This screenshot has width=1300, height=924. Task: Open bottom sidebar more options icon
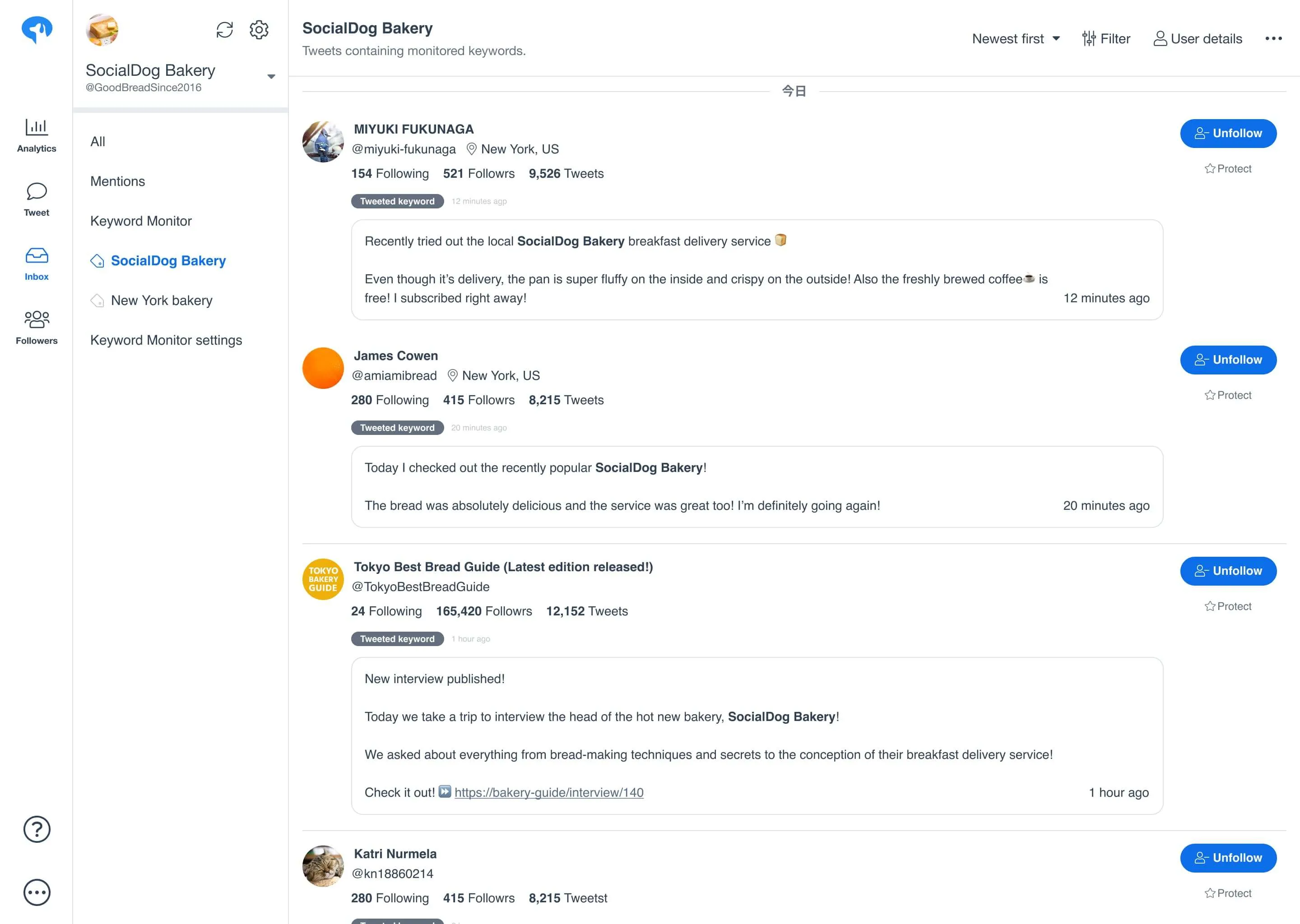[37, 892]
